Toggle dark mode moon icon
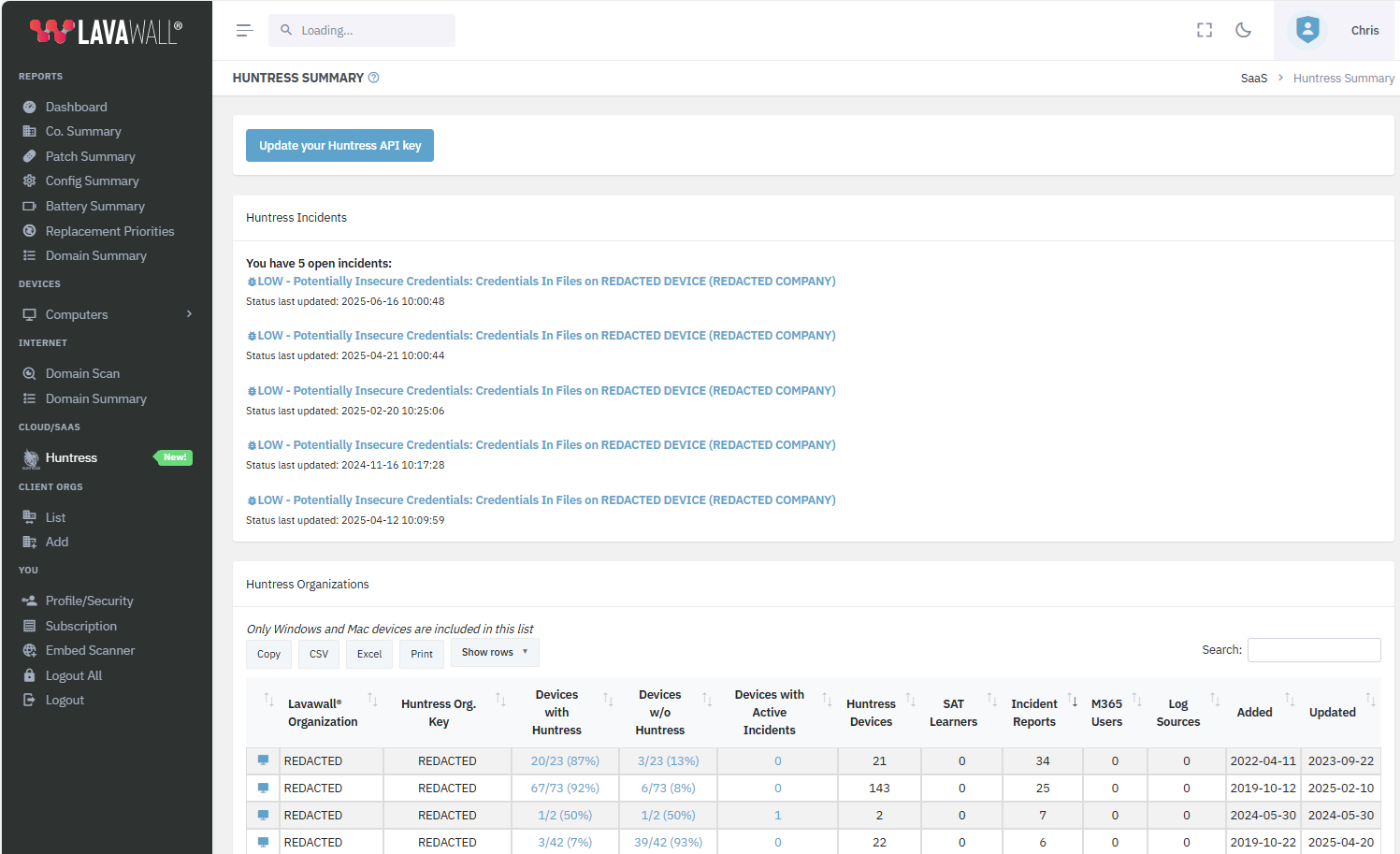Screen dimensions: 1400x854 point(1243,31)
